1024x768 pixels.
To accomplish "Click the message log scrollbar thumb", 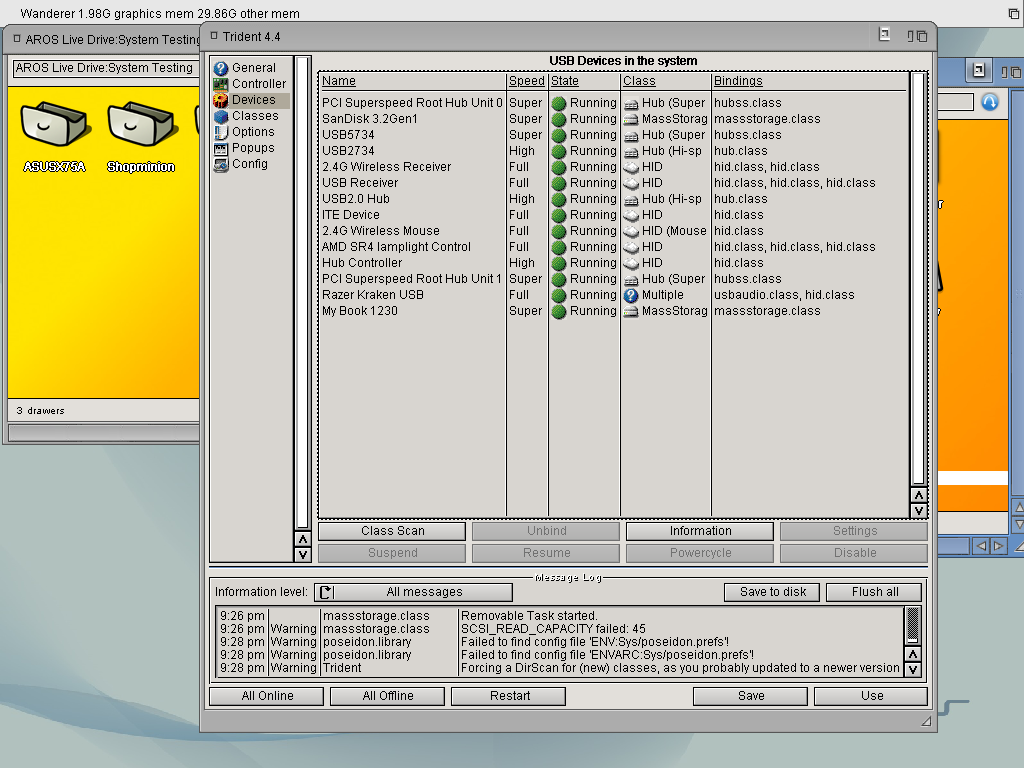I will pos(913,624).
